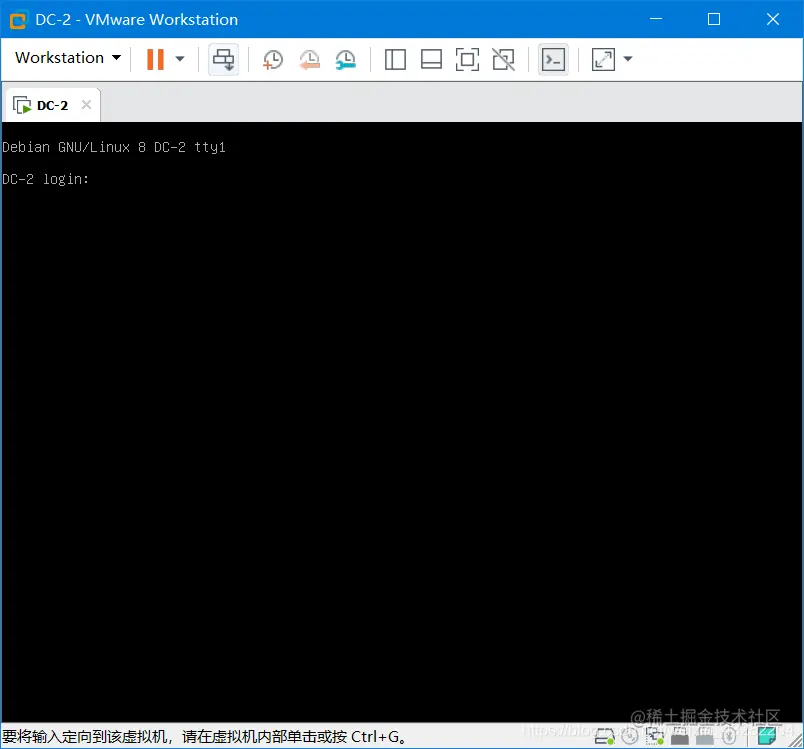
Task: Click the stretch guest display icon
Action: click(603, 59)
